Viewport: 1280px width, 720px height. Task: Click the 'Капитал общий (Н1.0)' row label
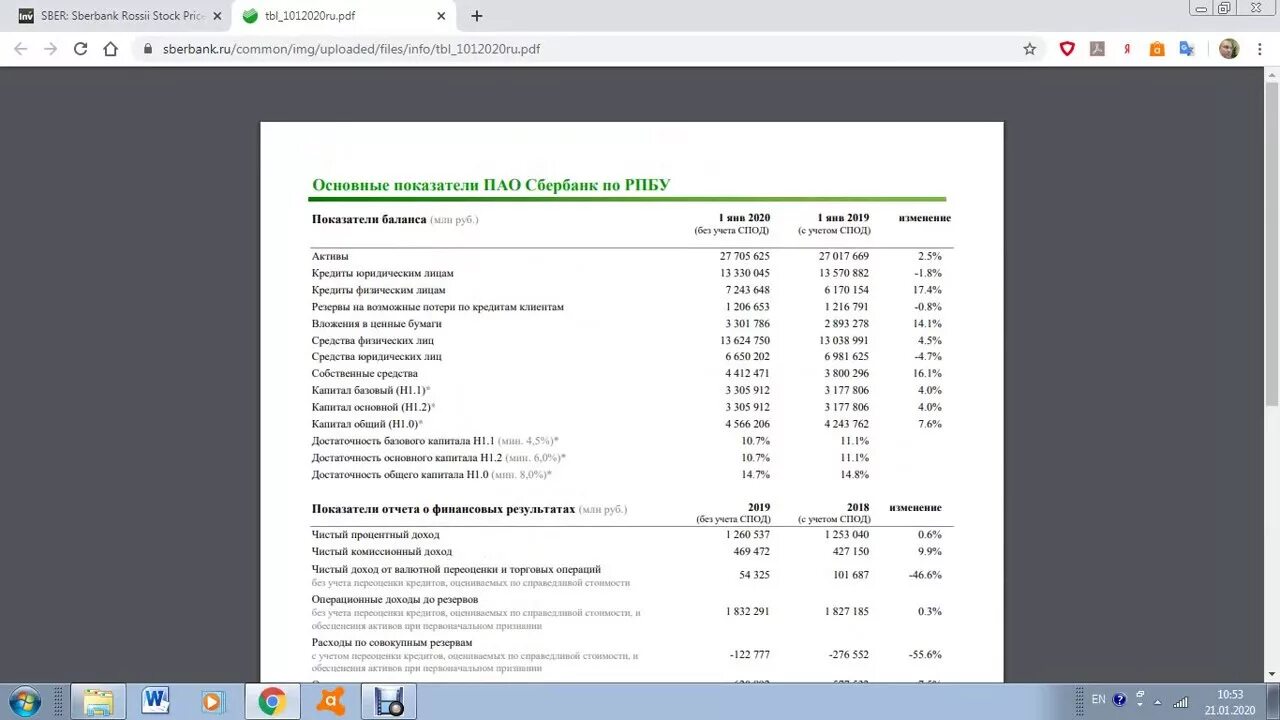click(367, 424)
